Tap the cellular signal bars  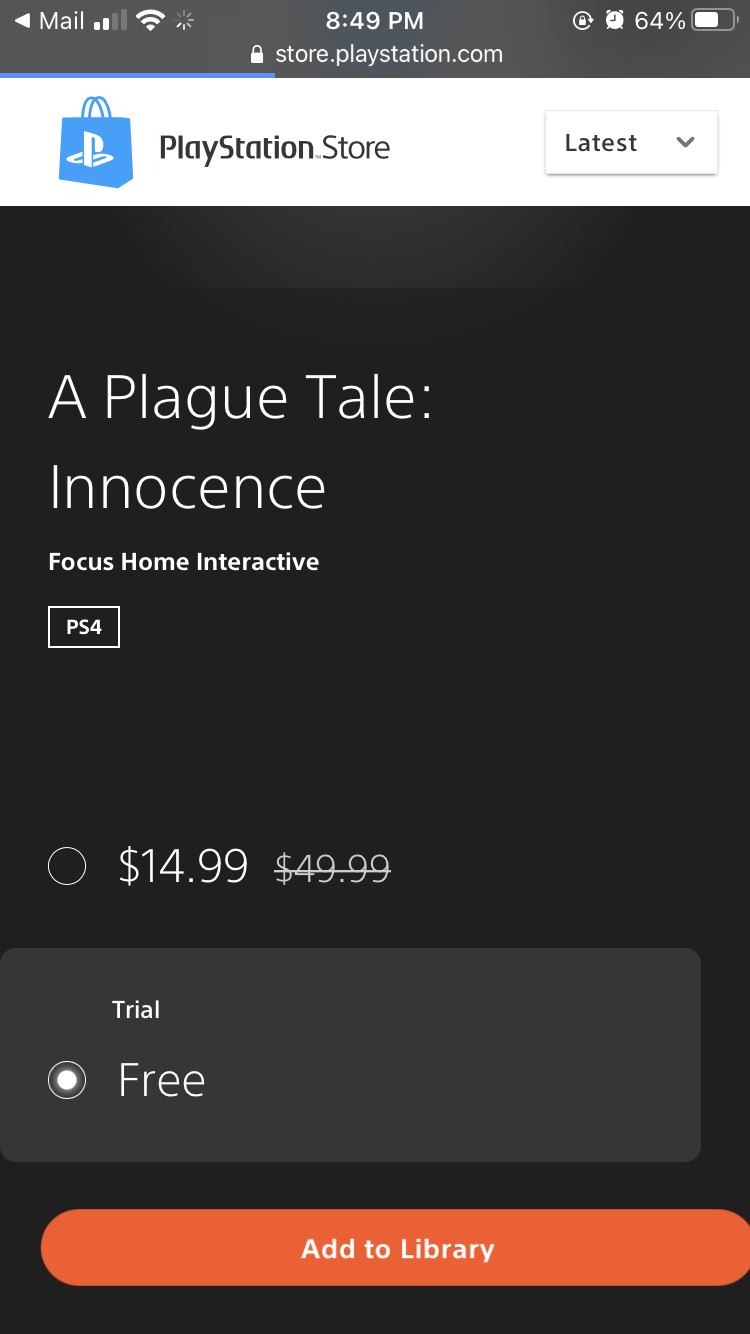point(109,21)
